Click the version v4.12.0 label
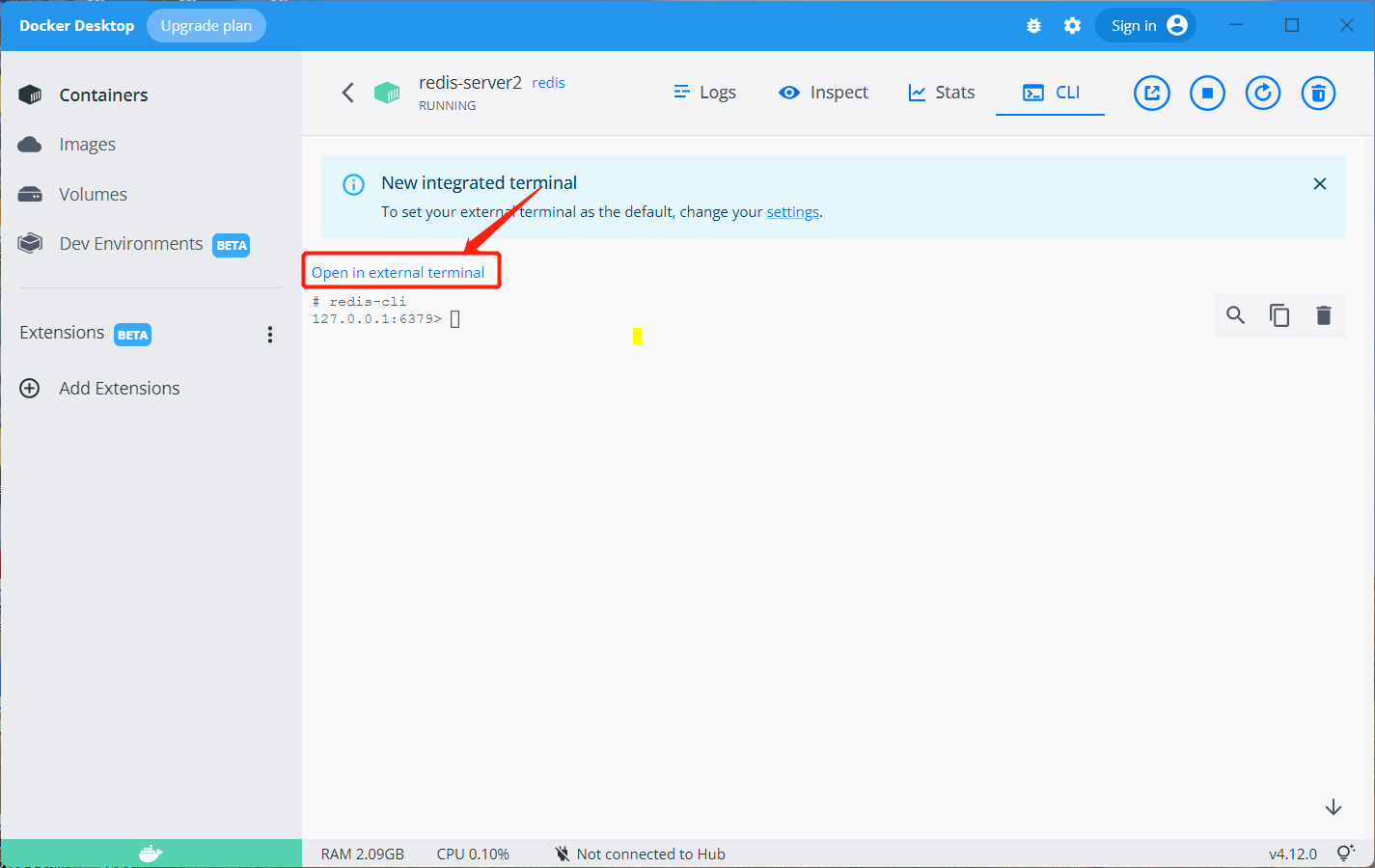Viewport: 1375px width, 868px height. click(1293, 854)
